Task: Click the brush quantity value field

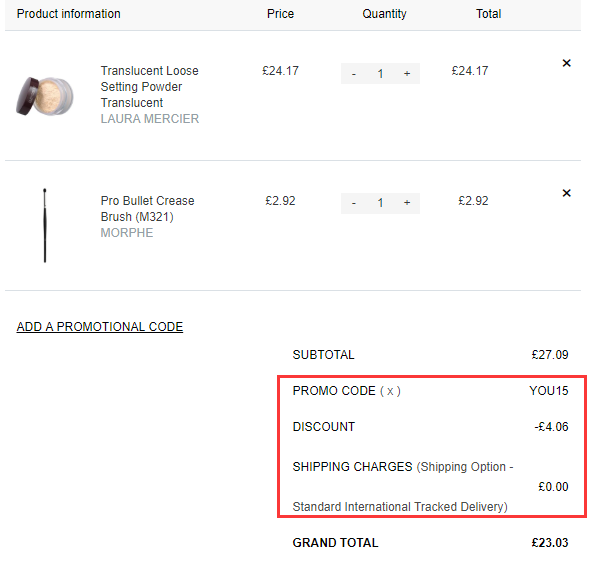Action: [x=381, y=204]
